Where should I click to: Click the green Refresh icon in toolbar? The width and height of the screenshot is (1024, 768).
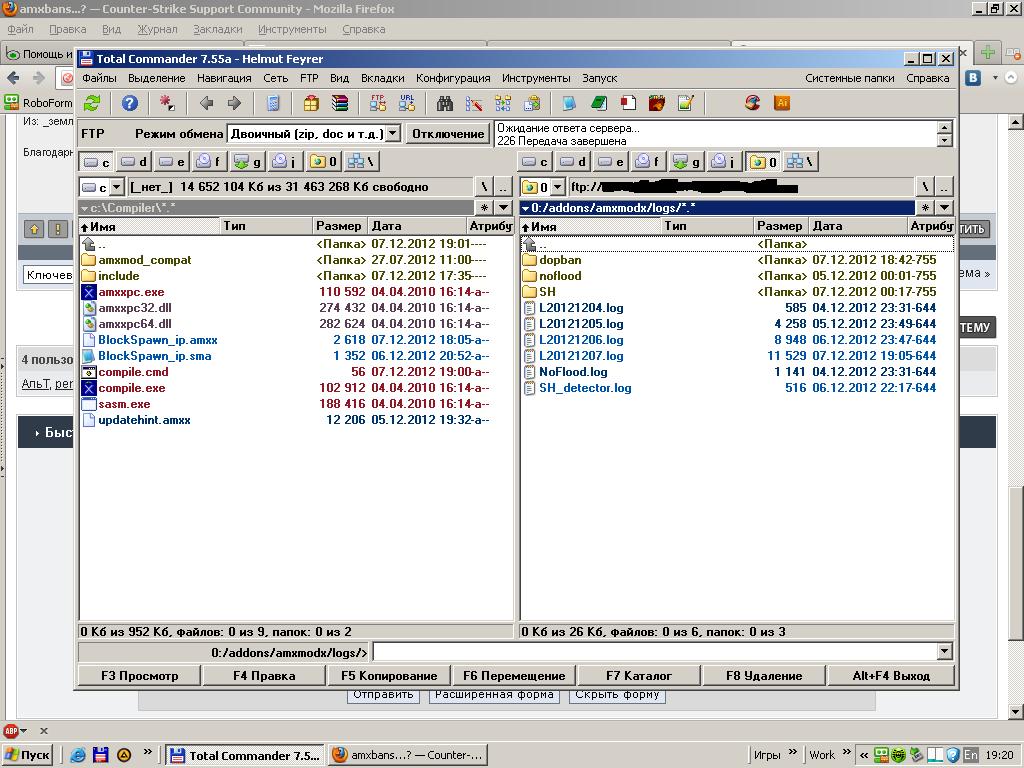(93, 103)
